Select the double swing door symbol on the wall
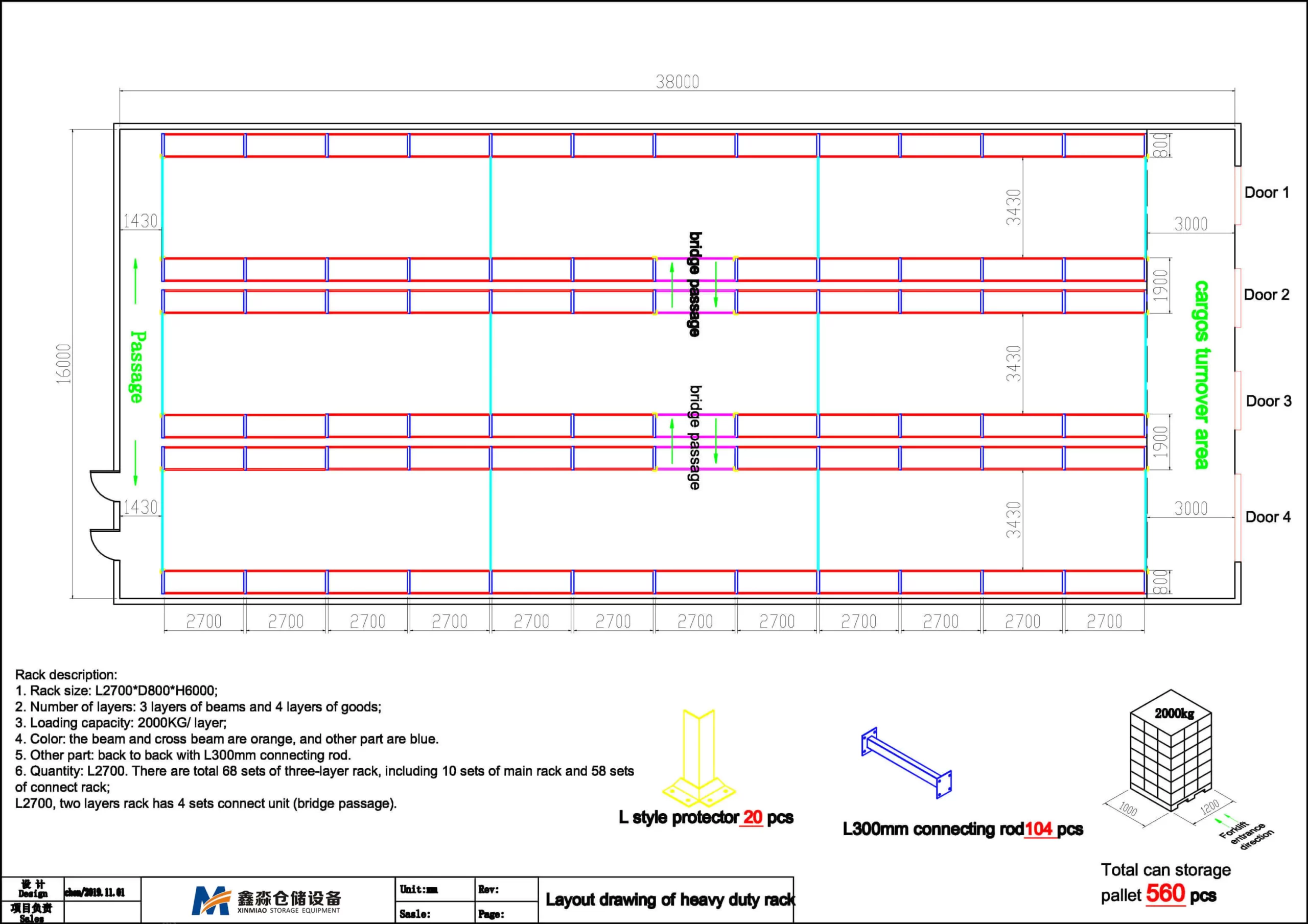 105,515
